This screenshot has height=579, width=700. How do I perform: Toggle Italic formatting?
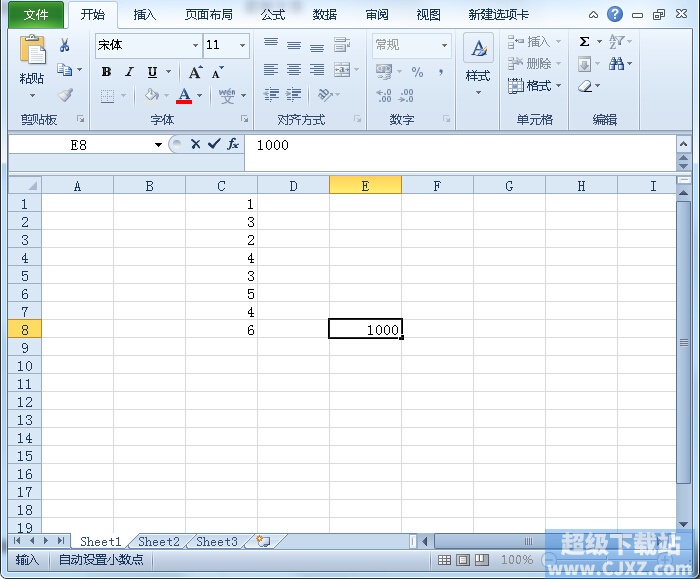129,72
